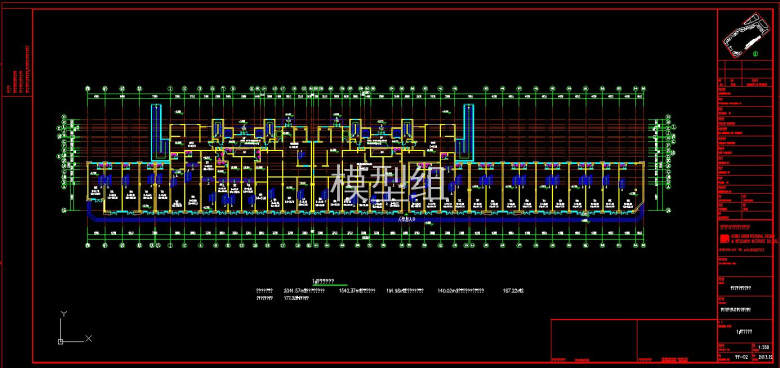This screenshot has height=368, width=780.
Task: Click the 模型组 watermark text
Action: tap(389, 183)
